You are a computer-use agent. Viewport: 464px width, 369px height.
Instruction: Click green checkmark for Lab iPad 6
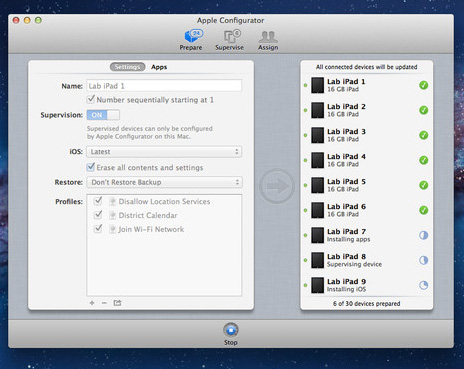[x=423, y=210]
